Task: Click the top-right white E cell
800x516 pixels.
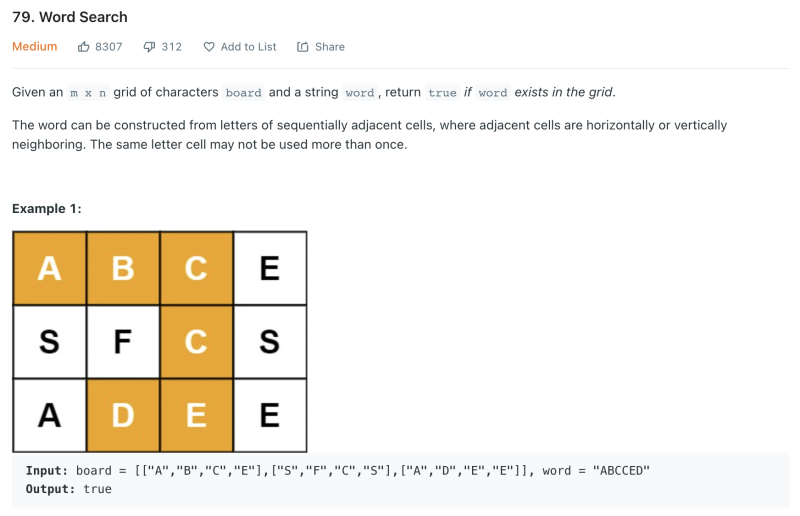Action: point(270,268)
